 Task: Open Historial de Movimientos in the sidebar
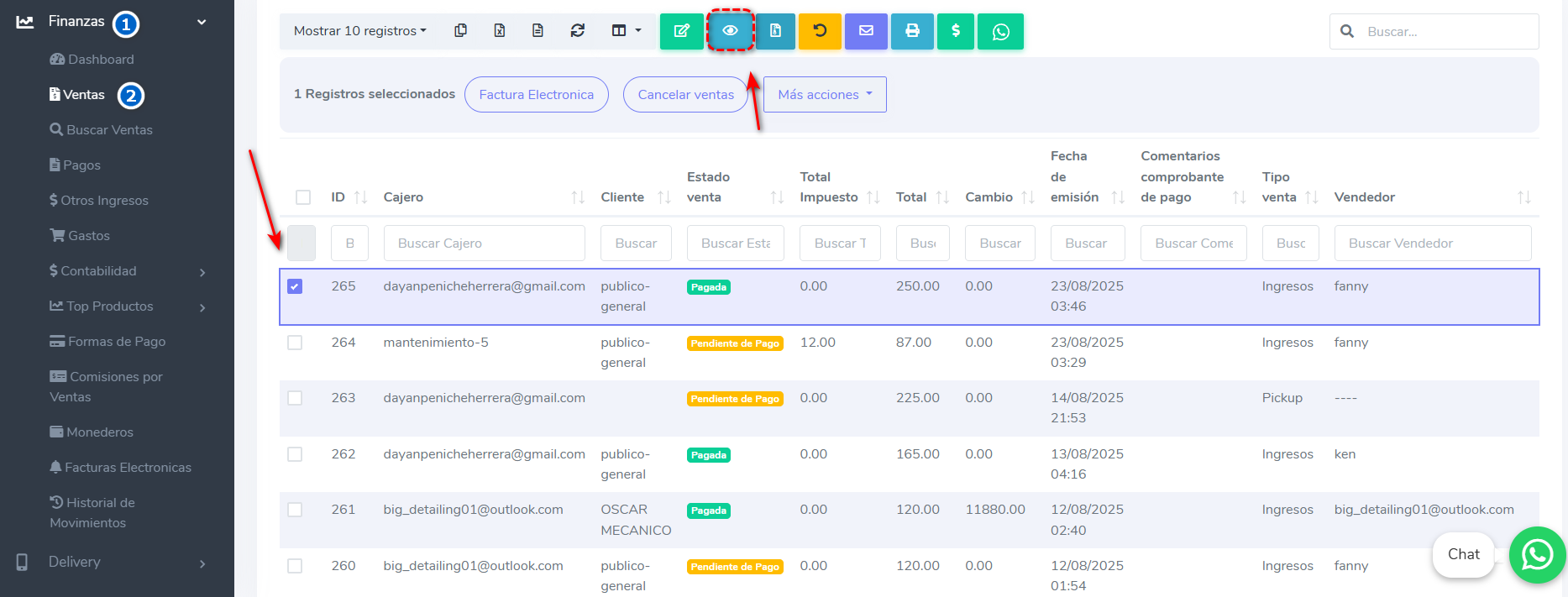coord(92,513)
